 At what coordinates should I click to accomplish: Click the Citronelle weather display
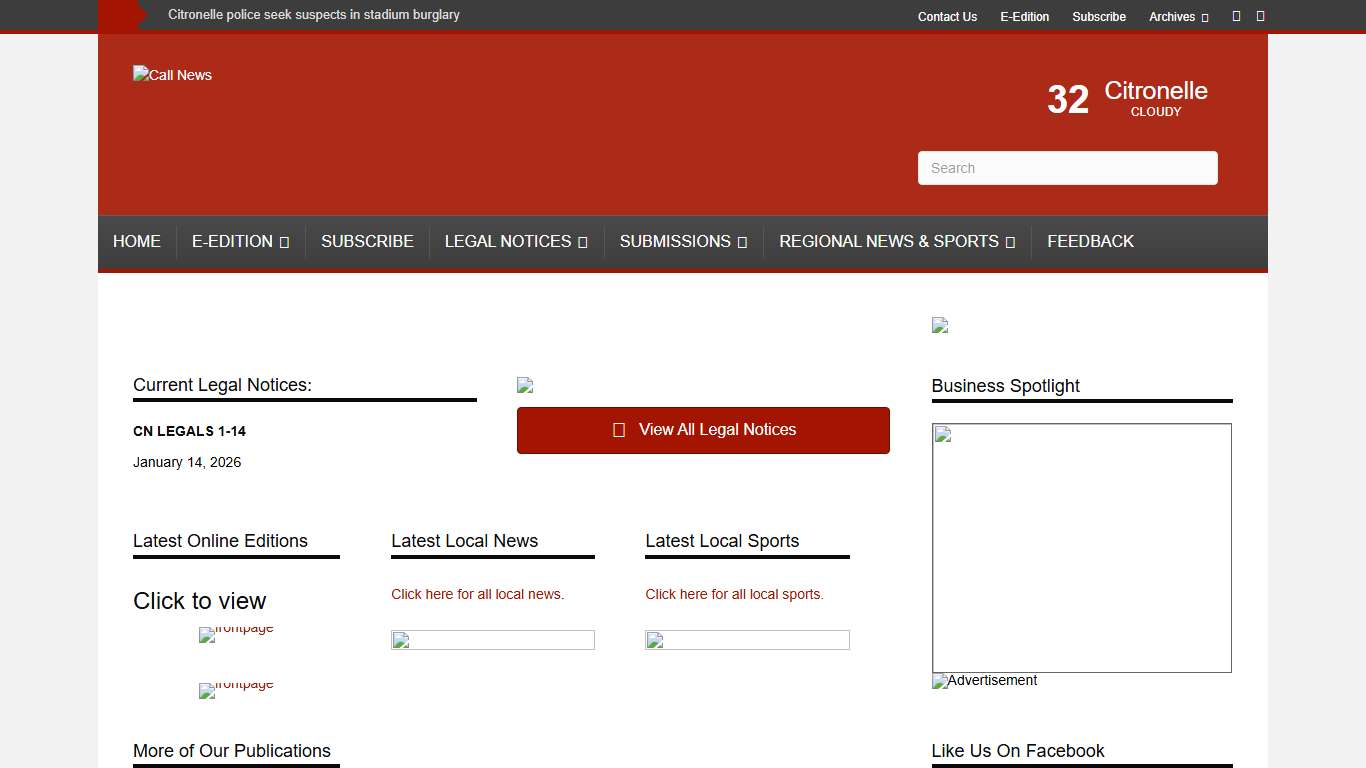pos(1125,98)
